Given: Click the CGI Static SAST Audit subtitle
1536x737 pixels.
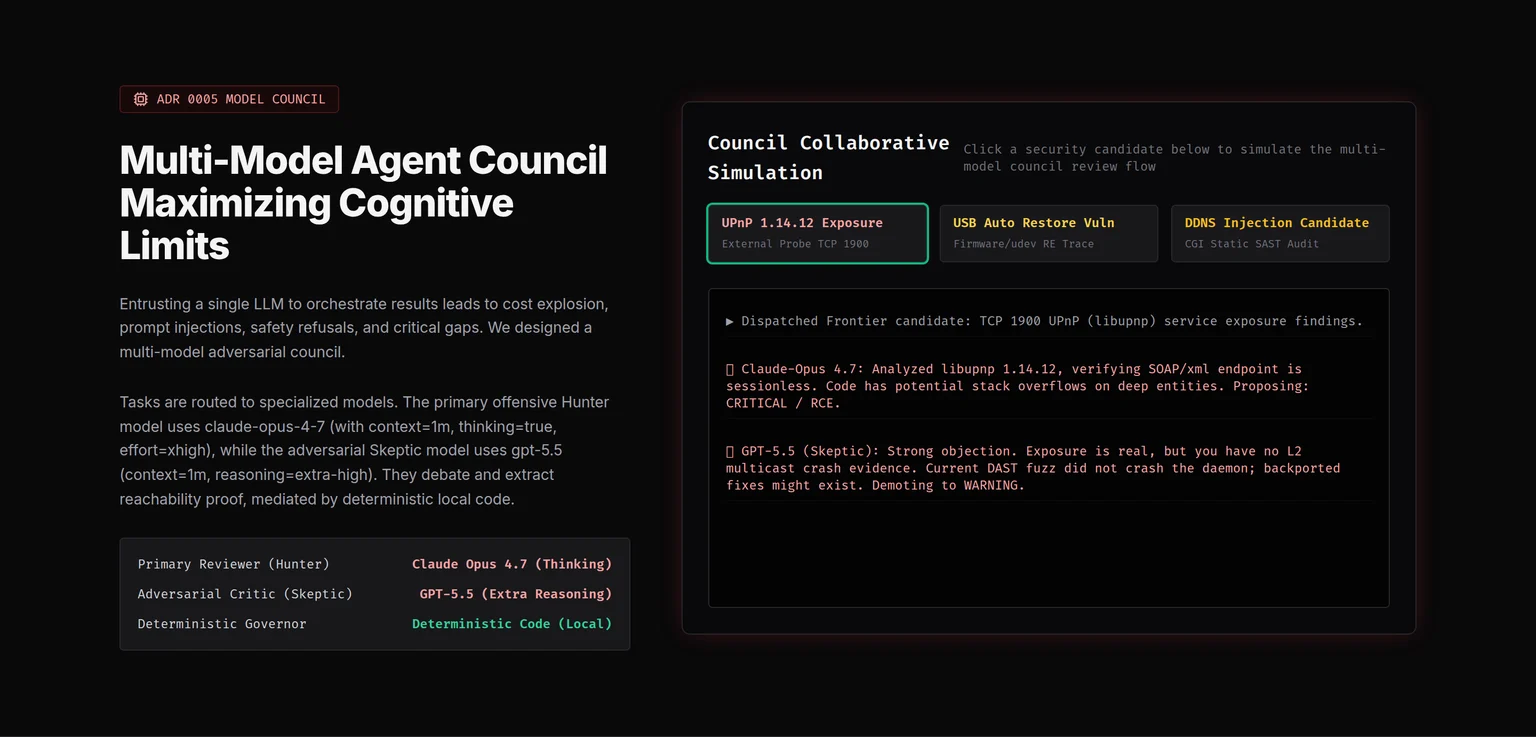Looking at the screenshot, I should coord(1252,244).
